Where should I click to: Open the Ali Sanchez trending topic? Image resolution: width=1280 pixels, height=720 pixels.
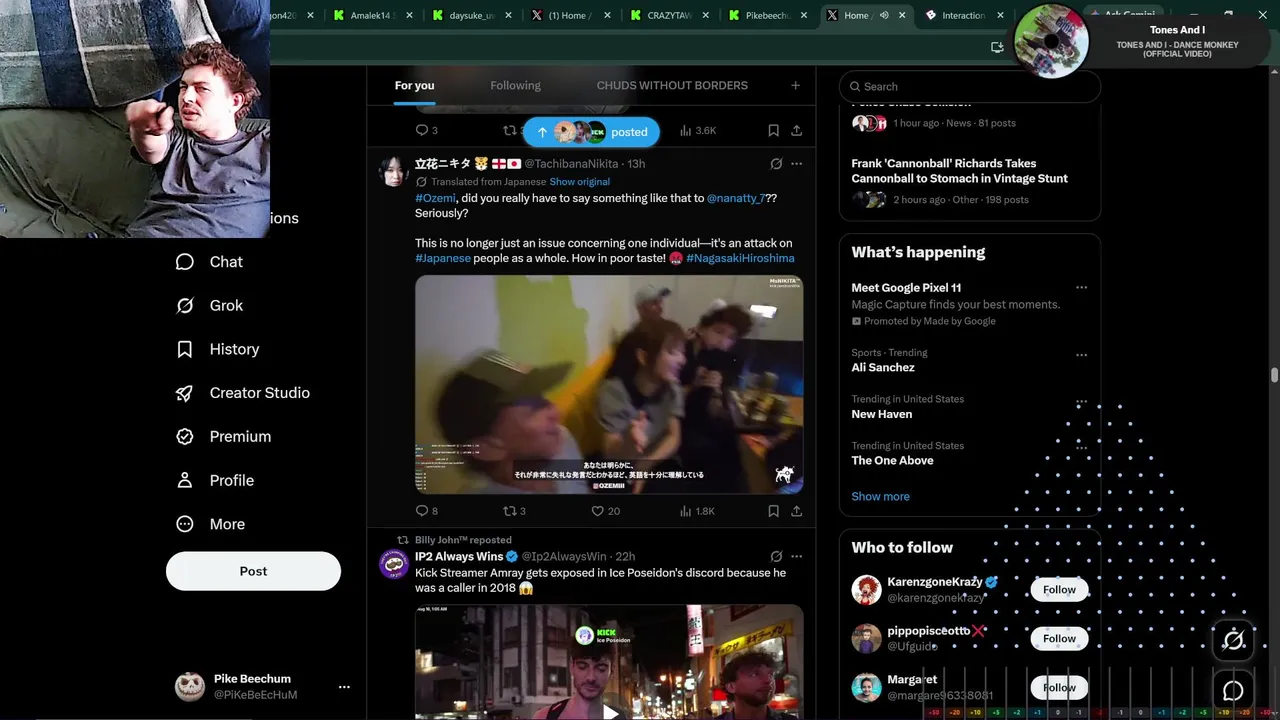(882, 367)
